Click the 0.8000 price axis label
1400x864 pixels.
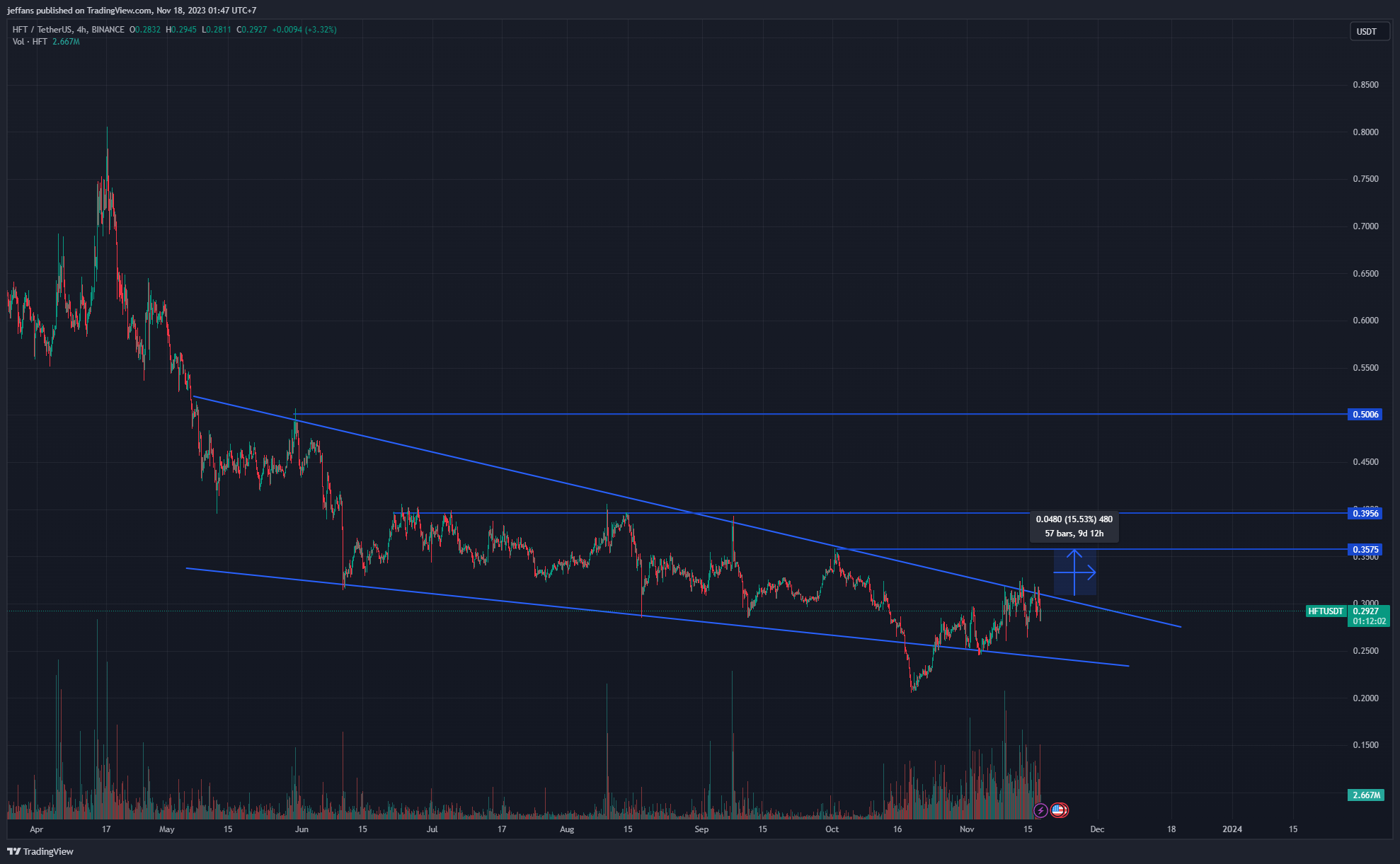point(1365,132)
